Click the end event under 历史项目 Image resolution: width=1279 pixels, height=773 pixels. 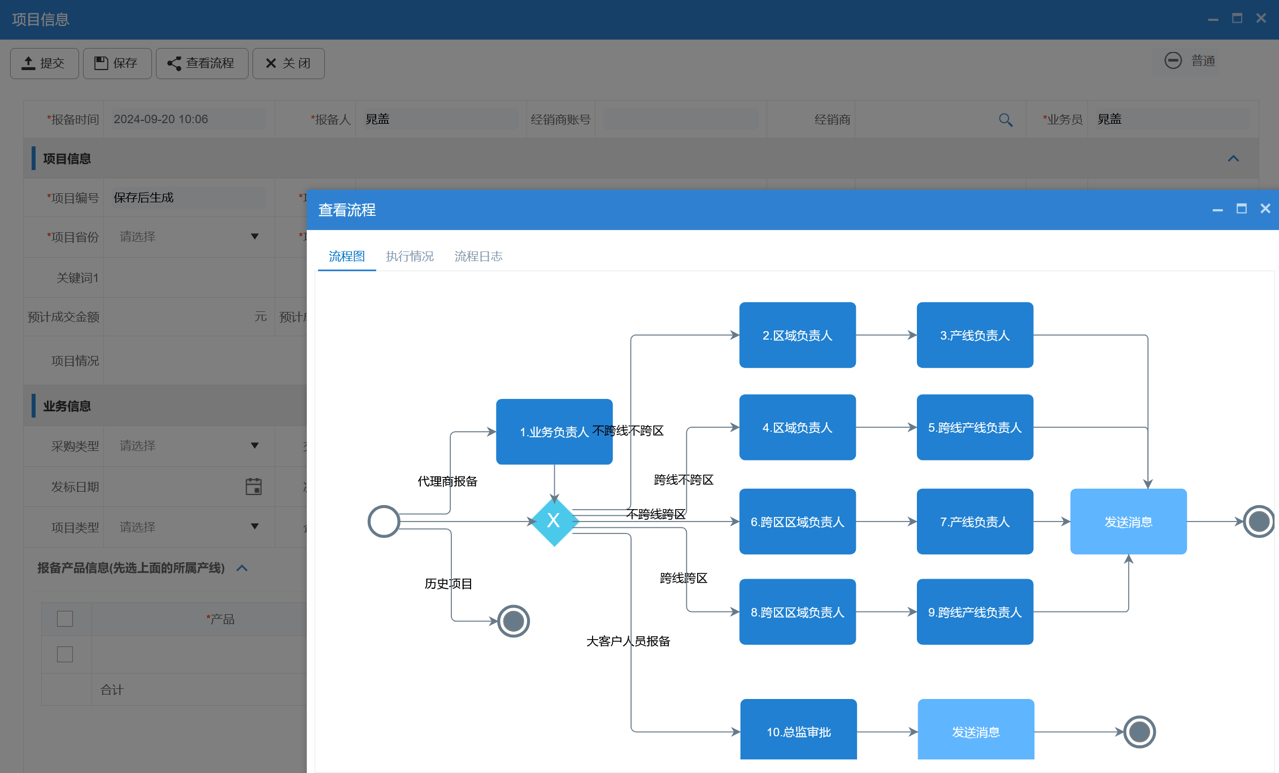click(x=513, y=621)
